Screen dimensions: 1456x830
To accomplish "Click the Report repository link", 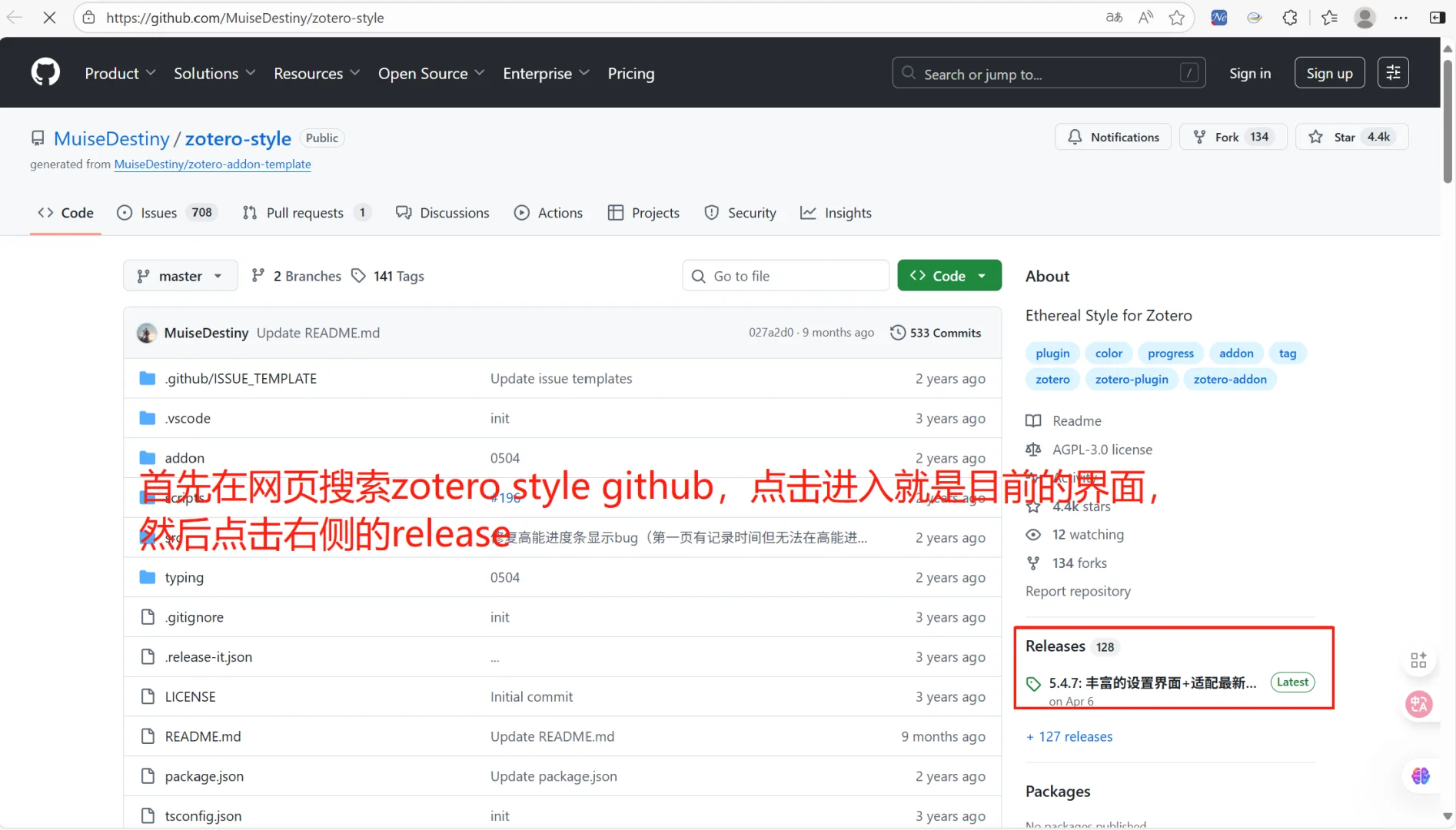I will [x=1078, y=591].
